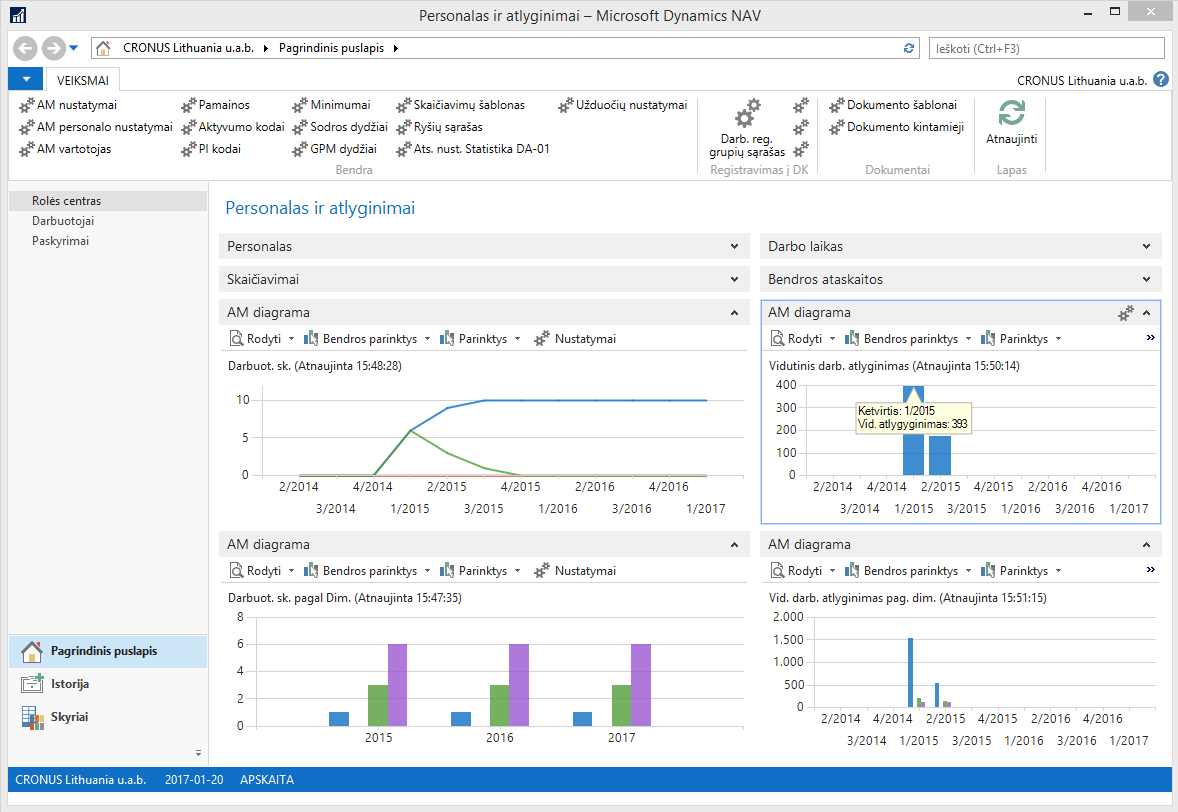Open Dokumento šablonai
Screen dimensions: 1178x812
coord(893,105)
